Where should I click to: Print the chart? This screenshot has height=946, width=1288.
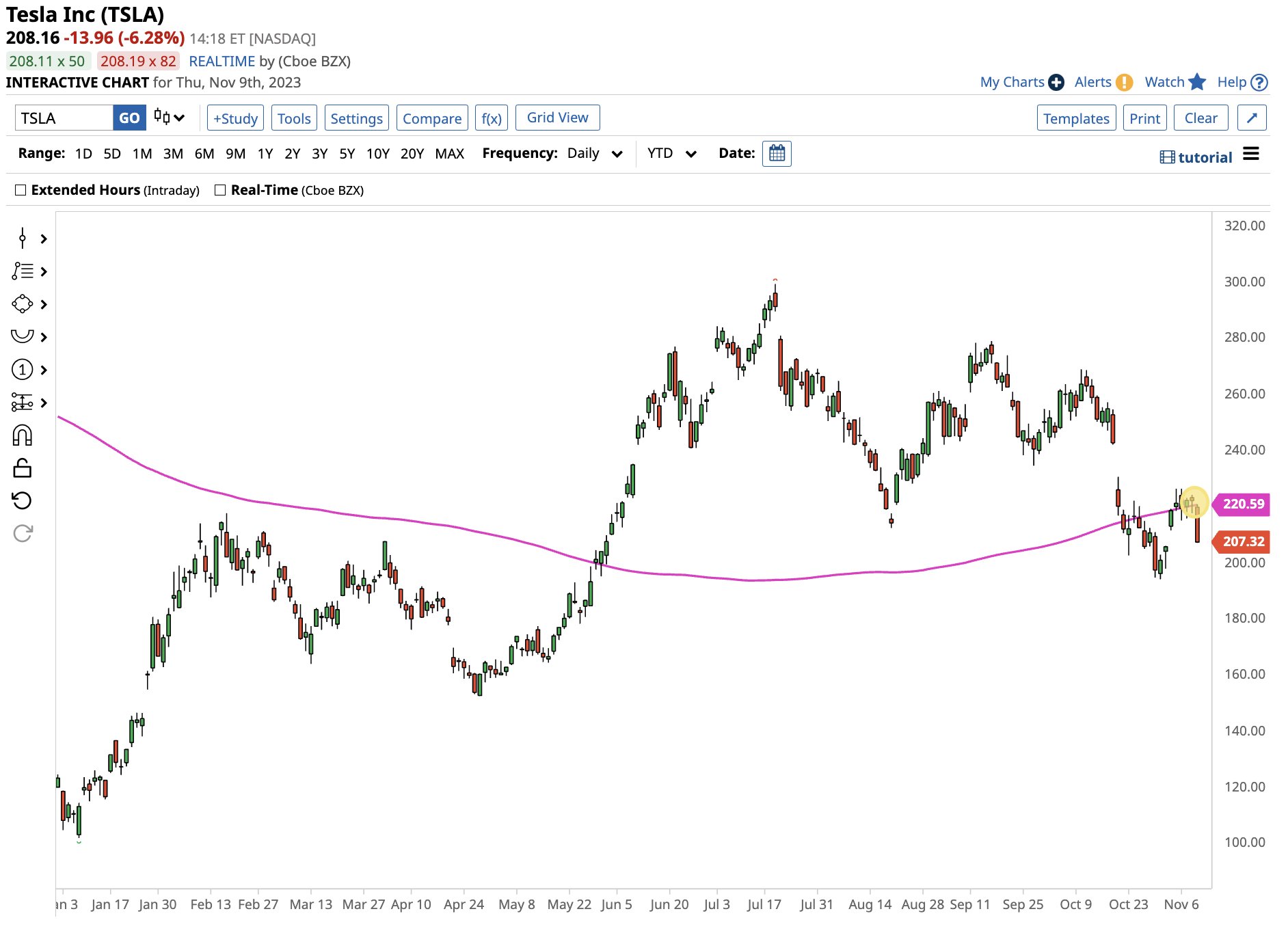[1144, 118]
